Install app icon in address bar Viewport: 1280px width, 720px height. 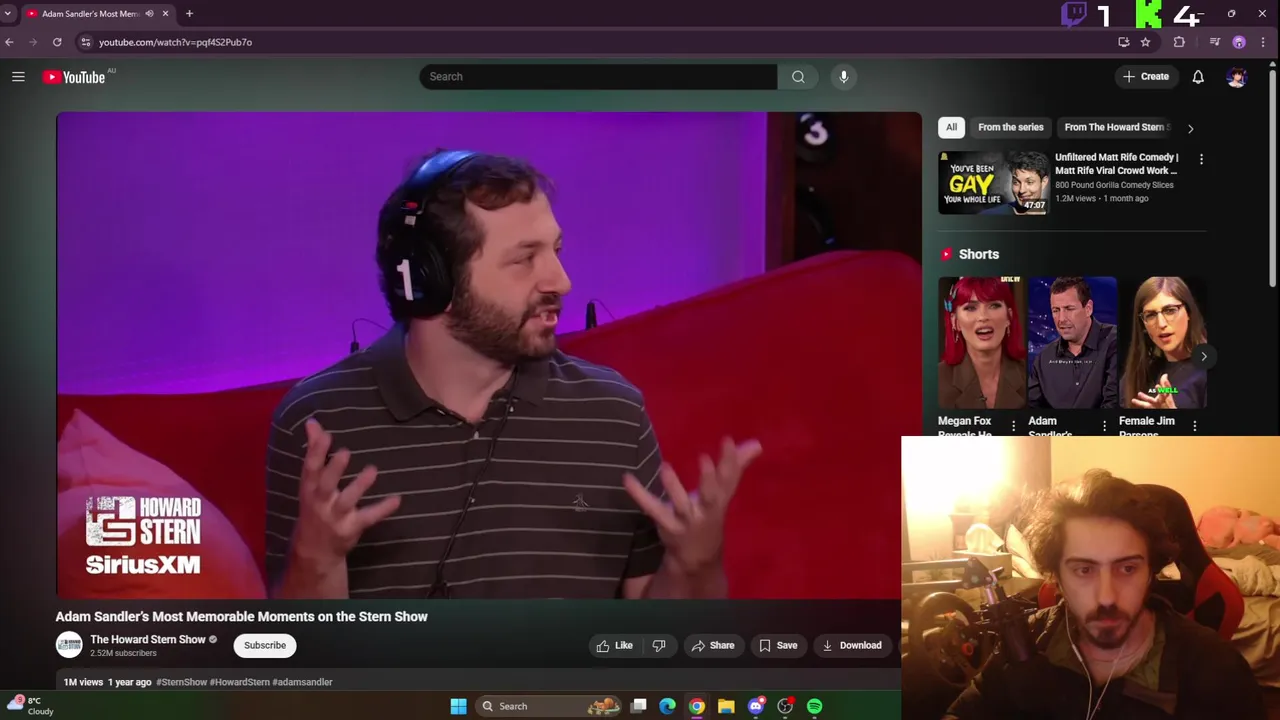[x=1124, y=42]
